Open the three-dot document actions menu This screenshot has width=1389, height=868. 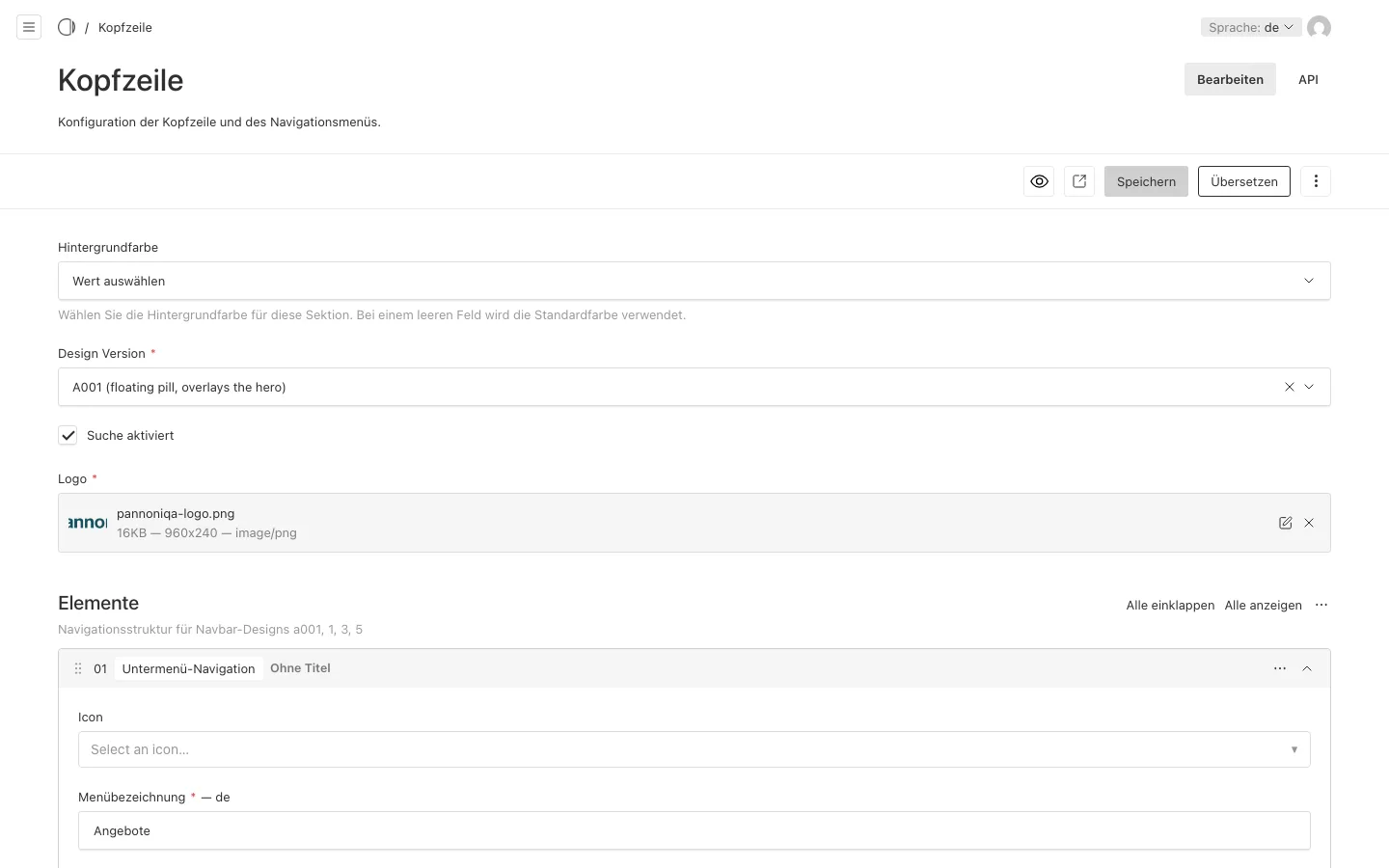pyautogui.click(x=1316, y=181)
